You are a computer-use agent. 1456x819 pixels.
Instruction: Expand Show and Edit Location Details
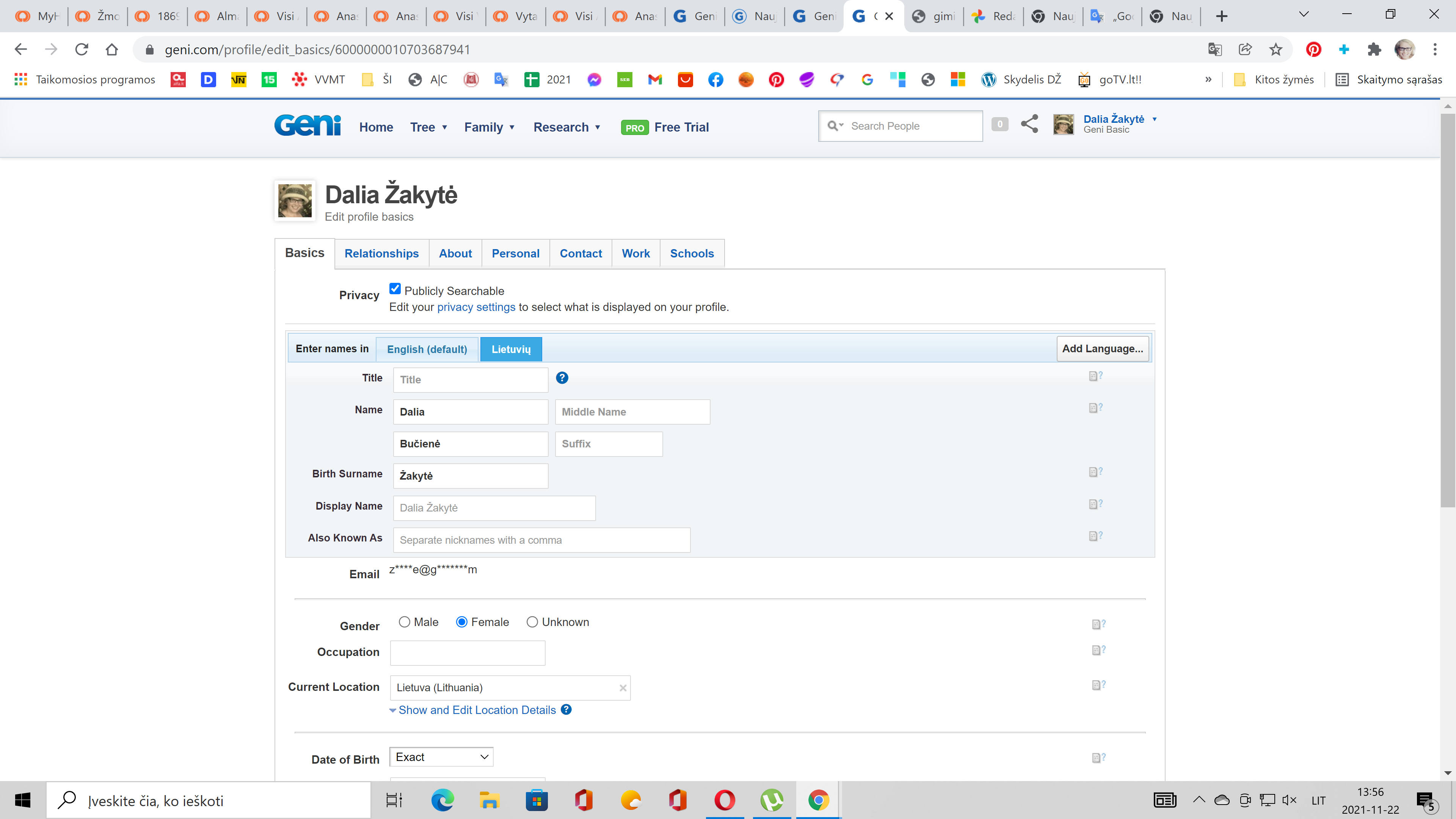[477, 710]
